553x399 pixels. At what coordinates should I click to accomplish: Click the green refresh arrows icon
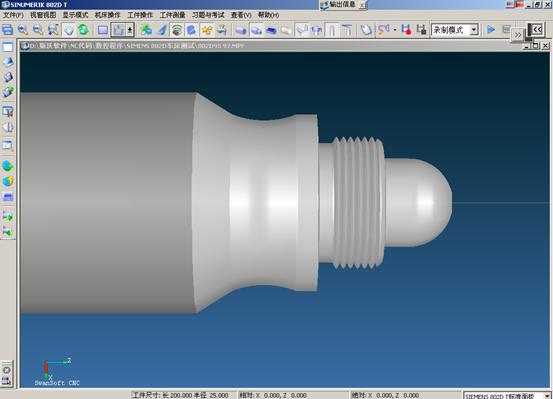coord(84,30)
